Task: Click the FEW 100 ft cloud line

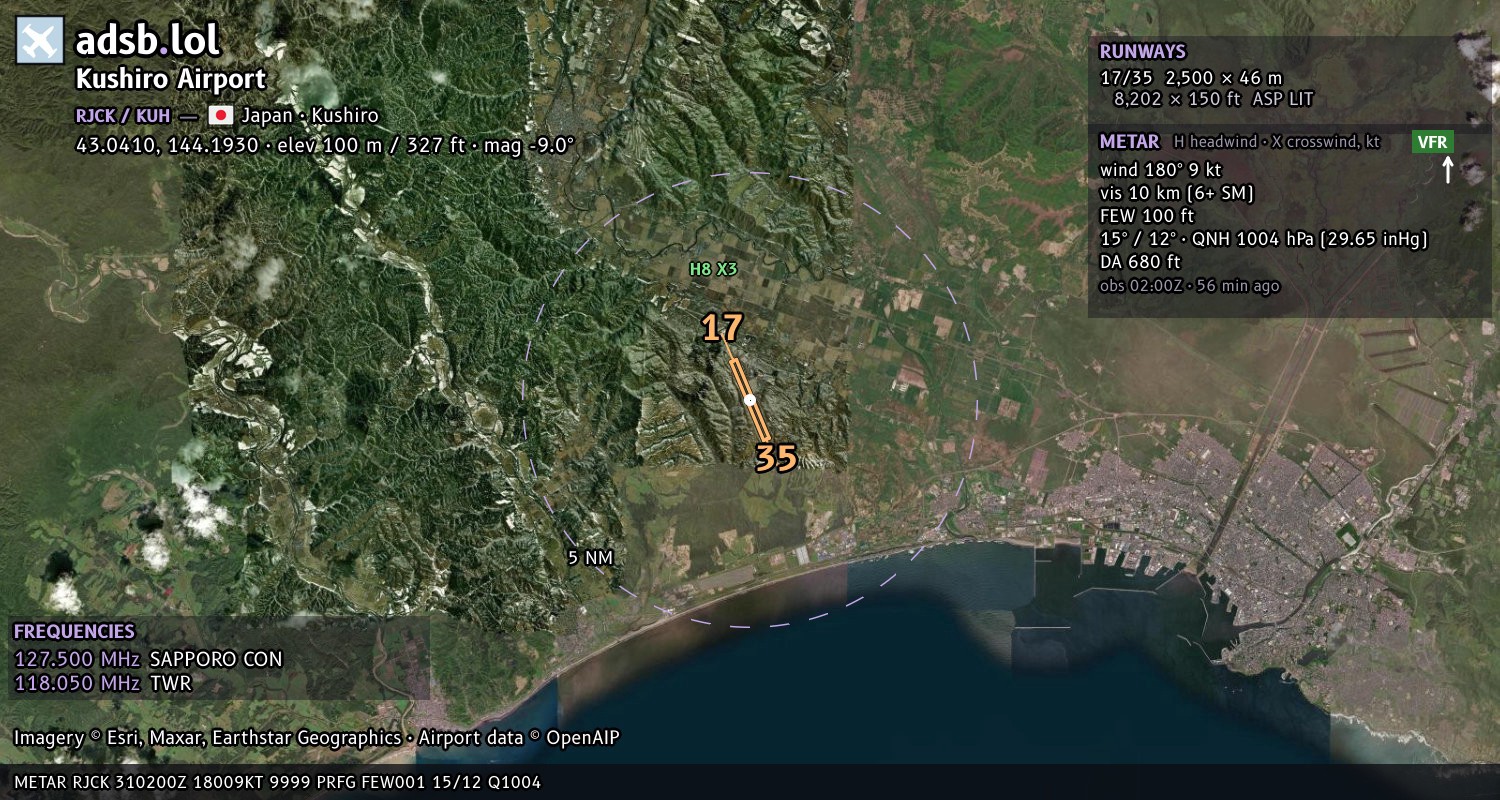Action: (x=1147, y=216)
